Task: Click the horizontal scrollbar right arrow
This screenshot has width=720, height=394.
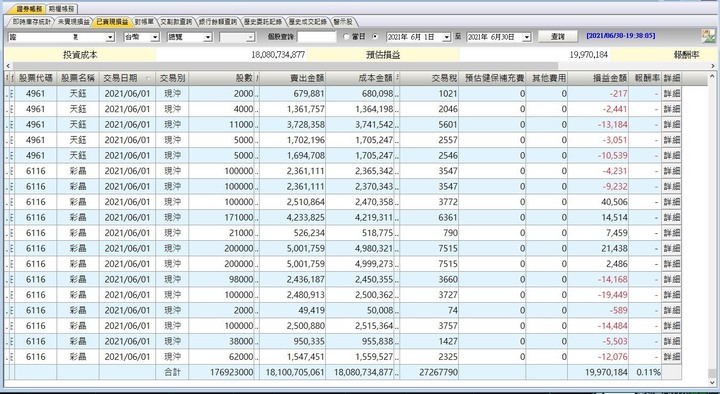Action: (713, 66)
